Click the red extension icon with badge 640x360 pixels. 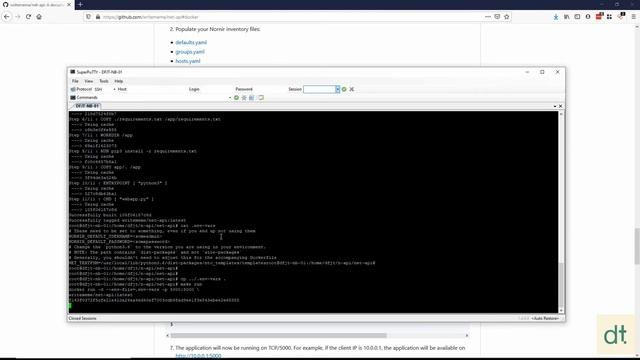coord(599,16)
